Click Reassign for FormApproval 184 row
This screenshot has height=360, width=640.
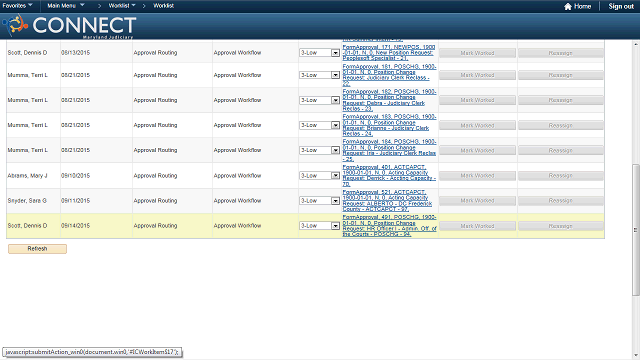click(560, 151)
